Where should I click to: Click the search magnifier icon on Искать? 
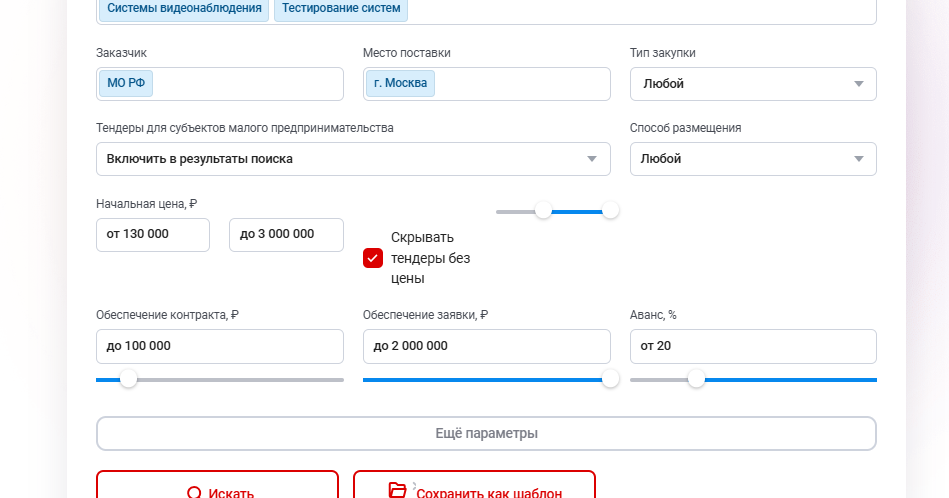coord(195,492)
